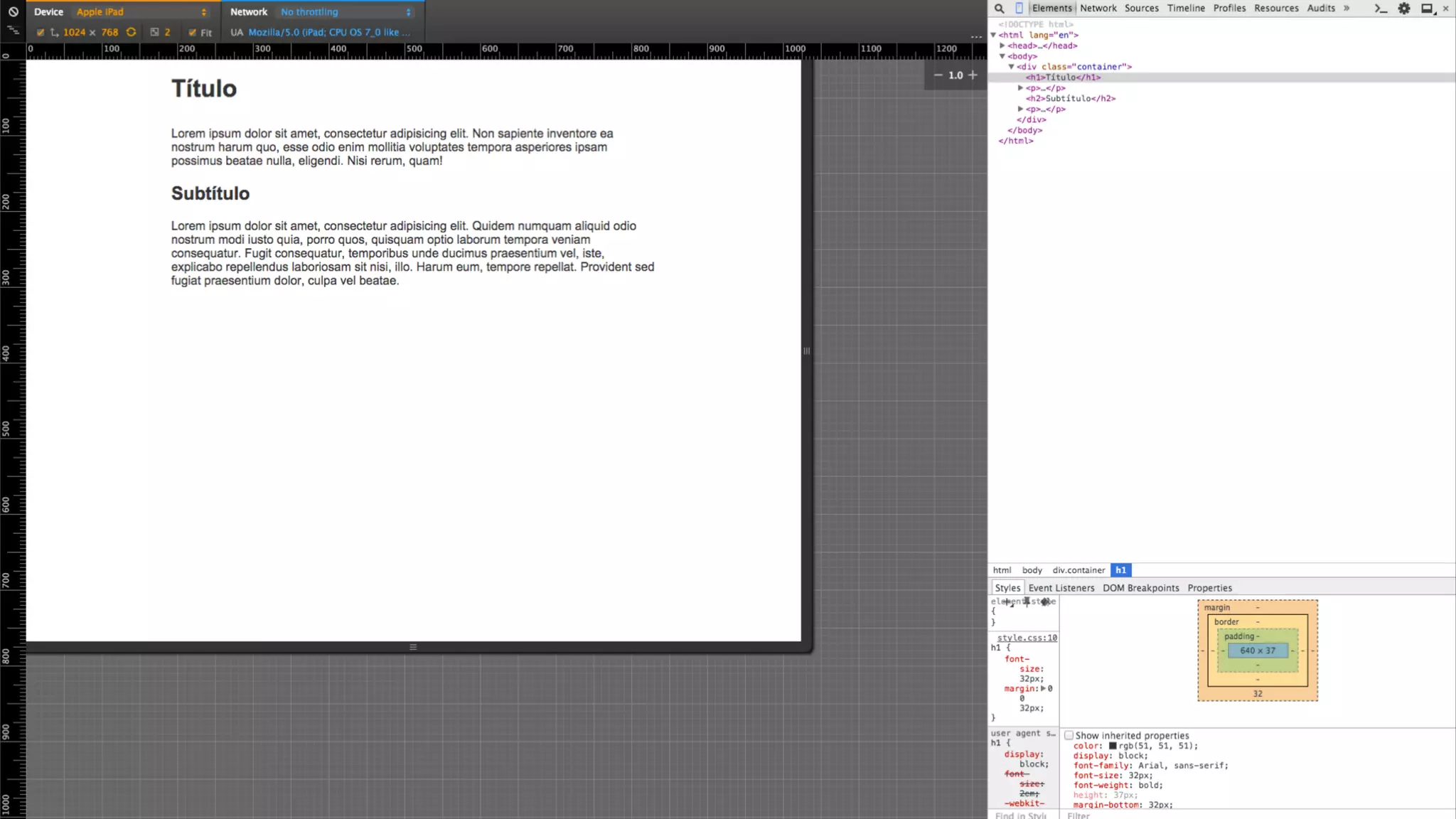Open the console drawer icon
The height and width of the screenshot is (819, 1456).
(x=1381, y=9)
